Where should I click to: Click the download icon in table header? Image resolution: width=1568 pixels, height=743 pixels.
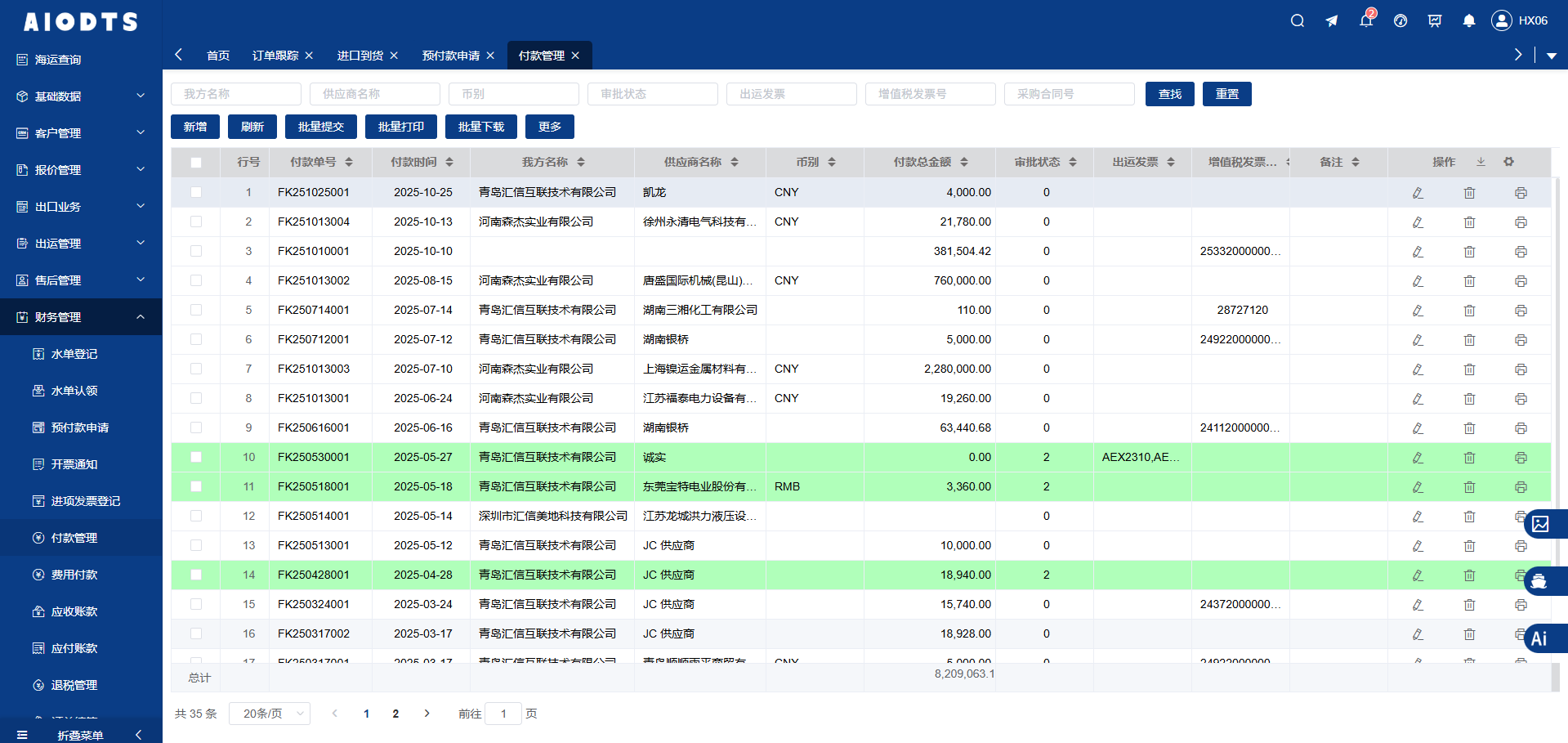click(x=1481, y=162)
